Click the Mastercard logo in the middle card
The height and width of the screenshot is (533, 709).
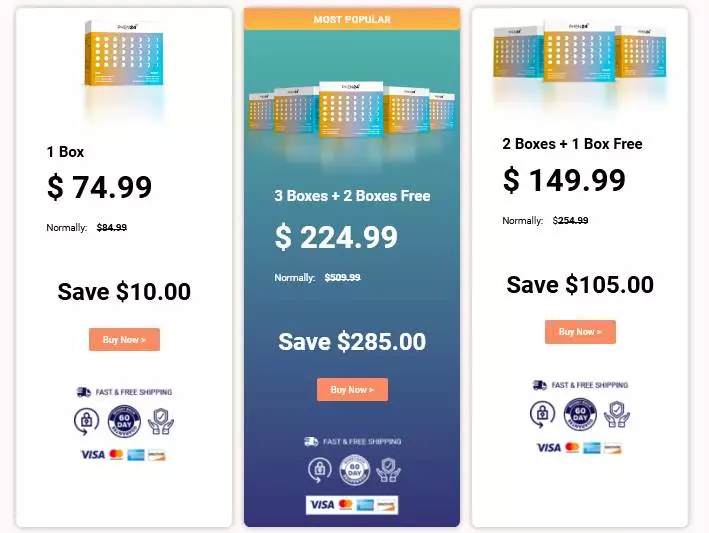345,505
